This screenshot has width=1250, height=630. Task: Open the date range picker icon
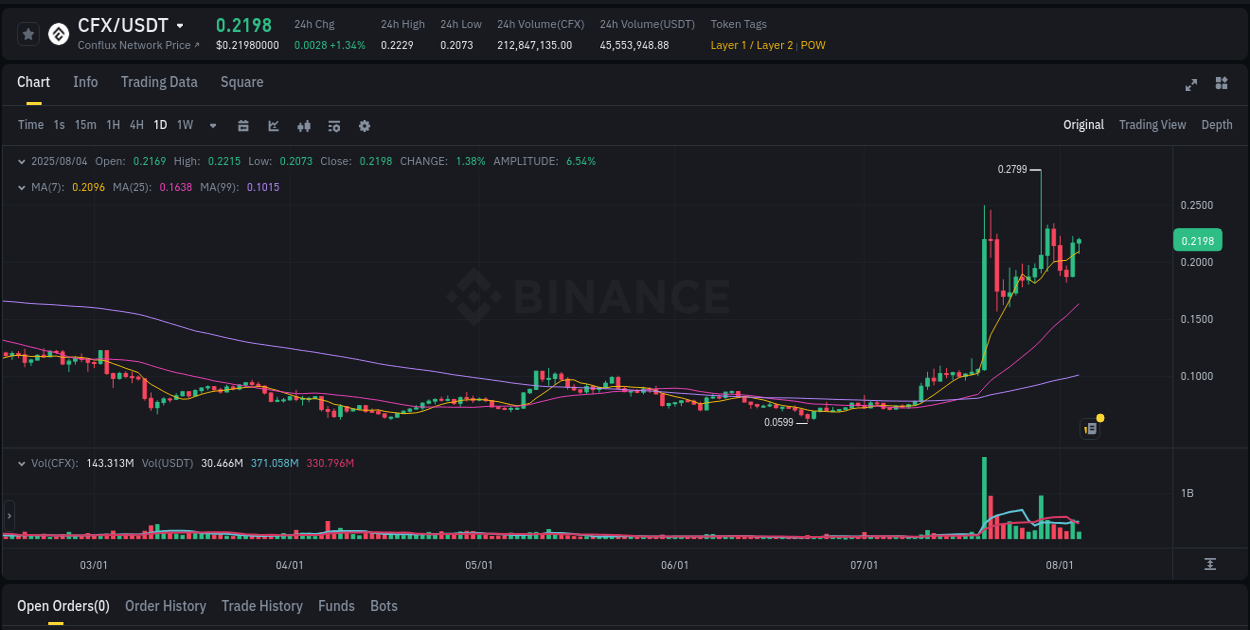tap(243, 125)
